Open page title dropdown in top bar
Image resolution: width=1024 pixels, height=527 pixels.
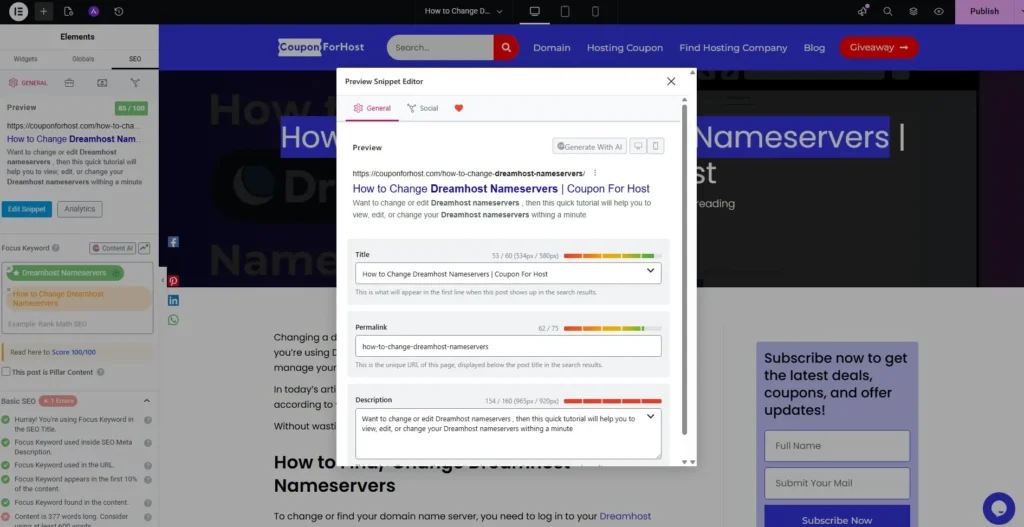tap(464, 11)
